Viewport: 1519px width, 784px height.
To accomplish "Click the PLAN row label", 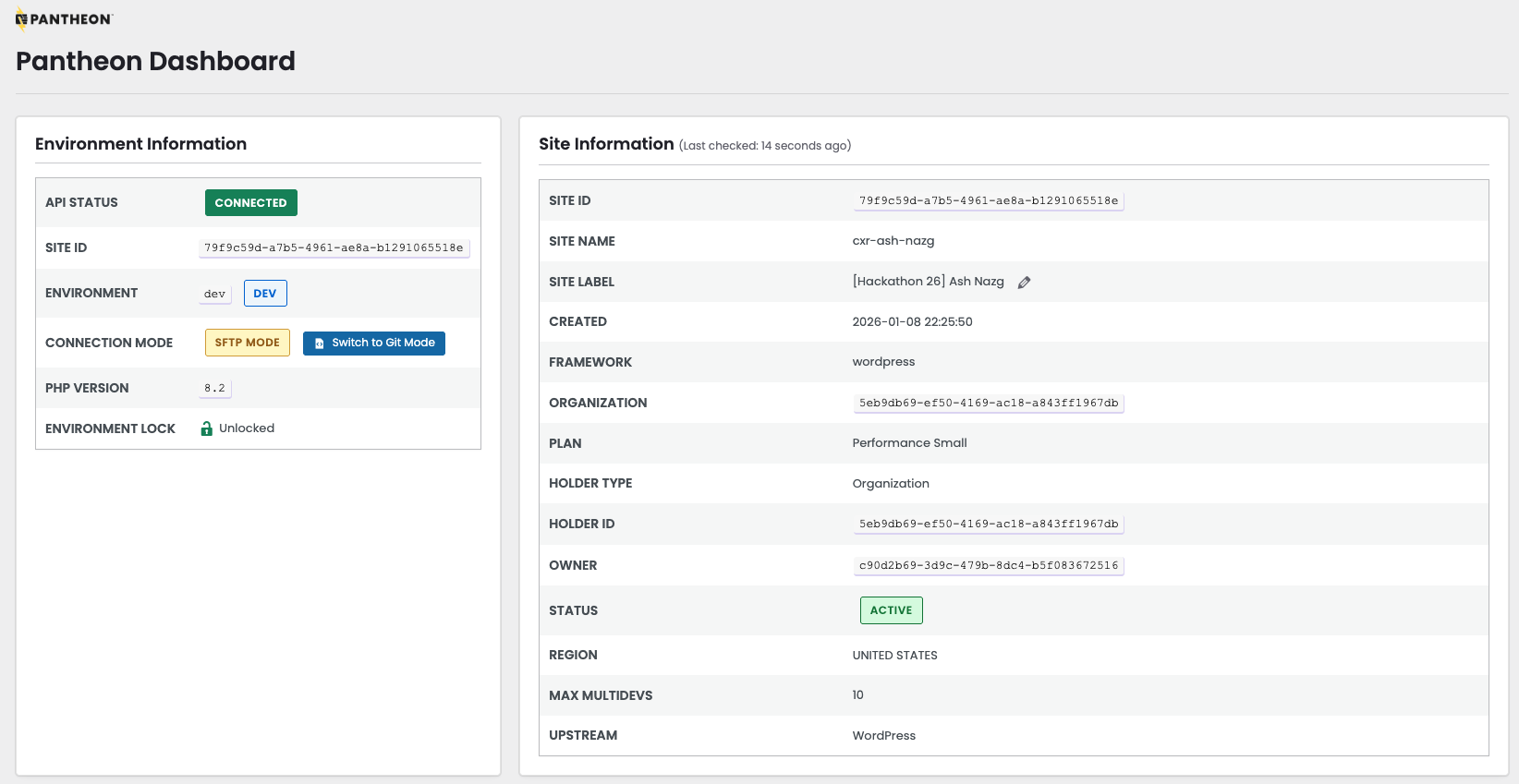I will (x=565, y=443).
